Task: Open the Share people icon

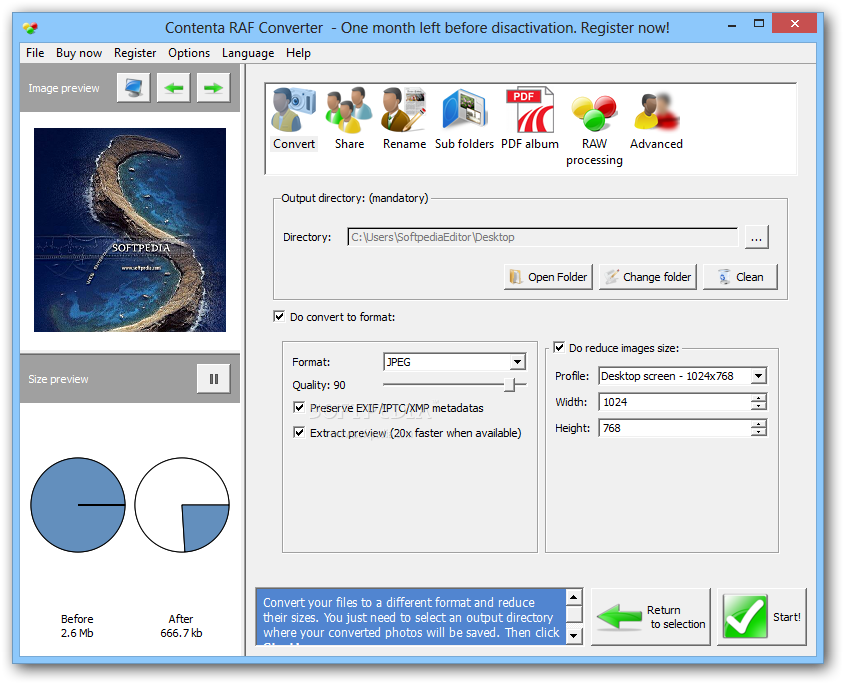Action: pos(349,110)
